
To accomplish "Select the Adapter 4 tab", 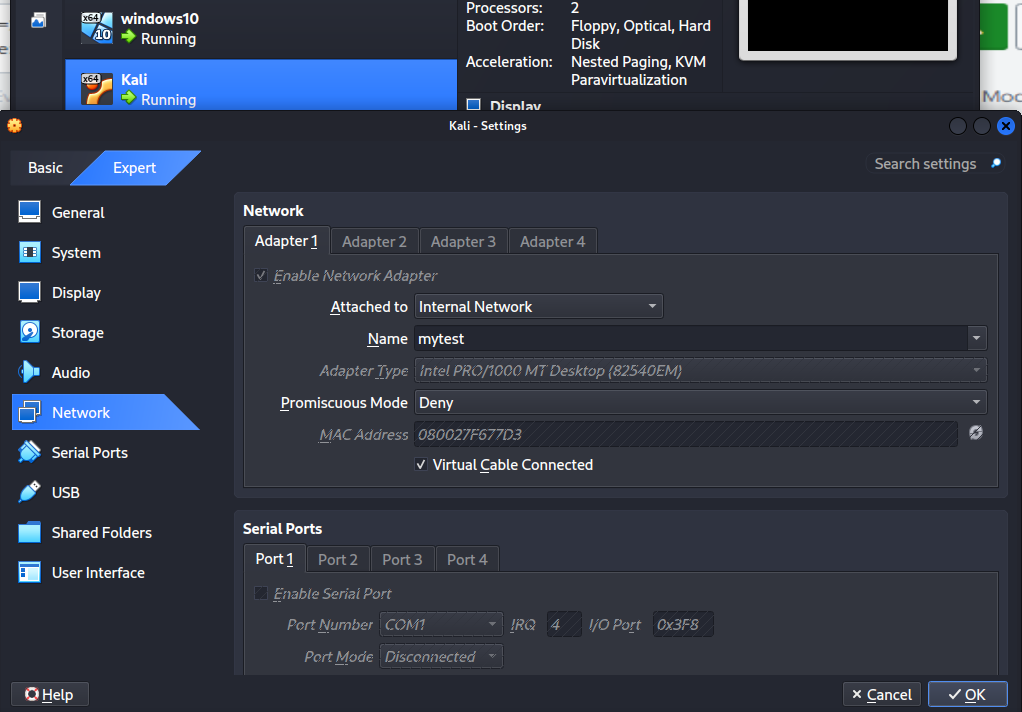I will [x=552, y=241].
